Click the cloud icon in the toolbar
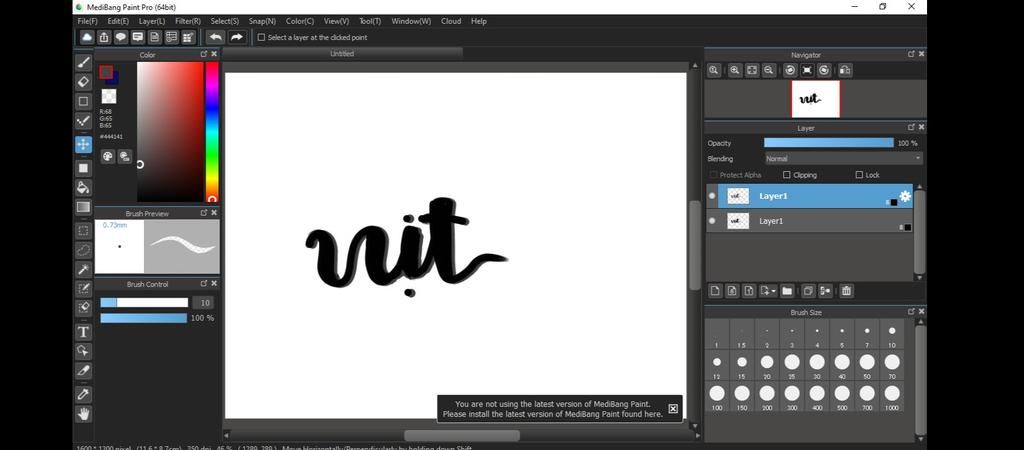Screen dimensions: 1024x450 point(86,37)
